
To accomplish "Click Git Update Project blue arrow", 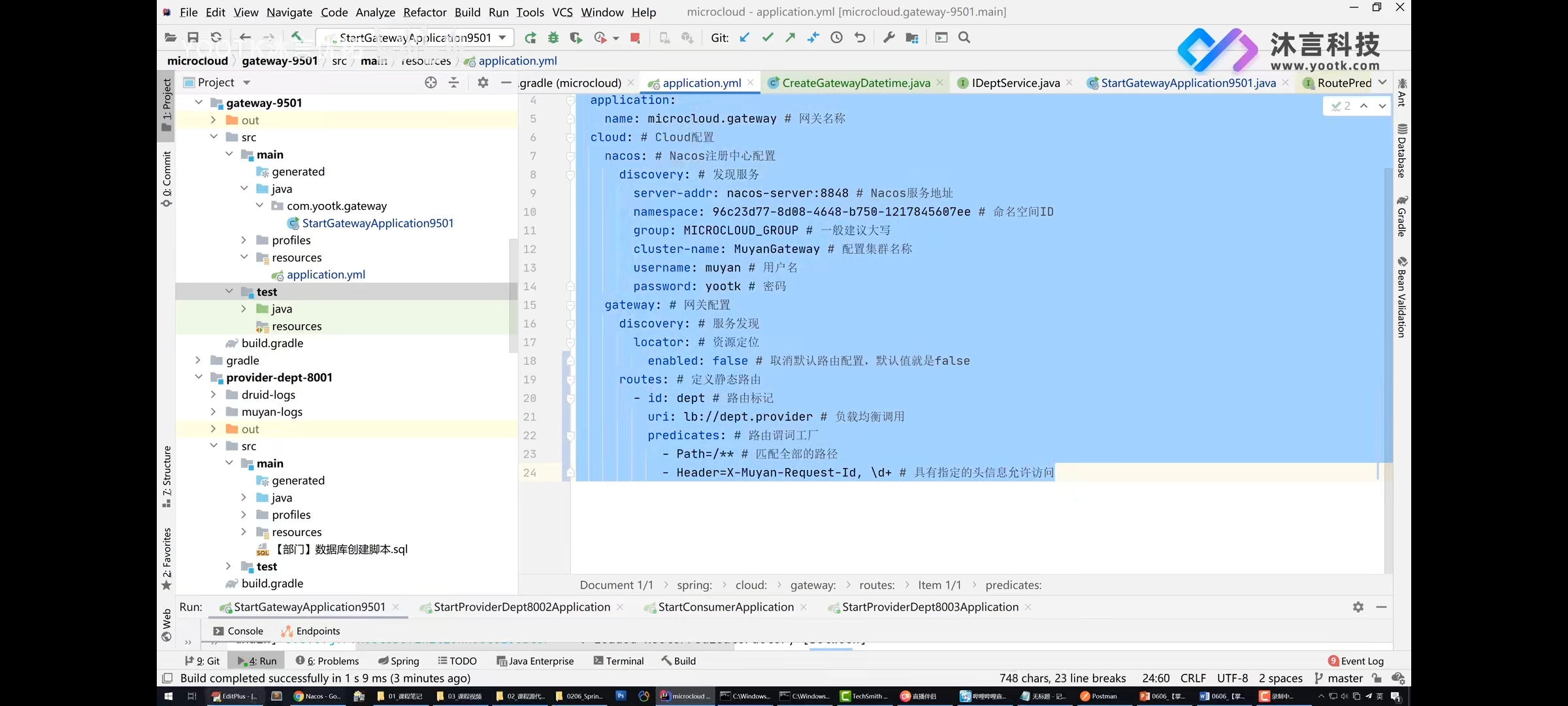I will click(x=745, y=37).
